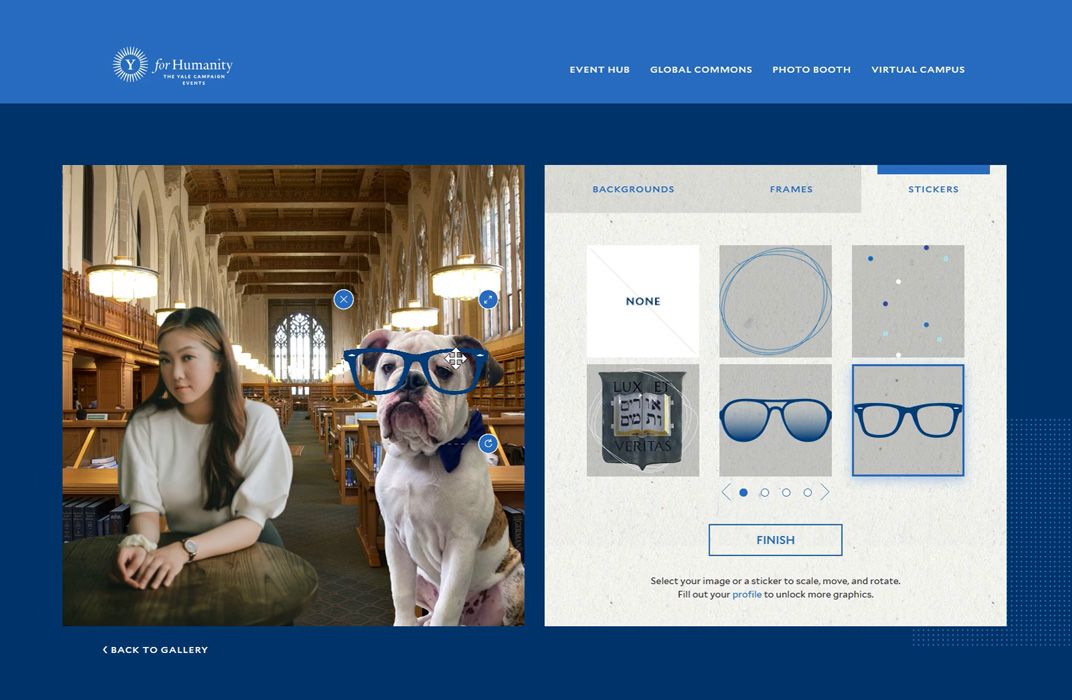Select fourth sticker page dot
Image resolution: width=1072 pixels, height=700 pixels.
coord(807,492)
